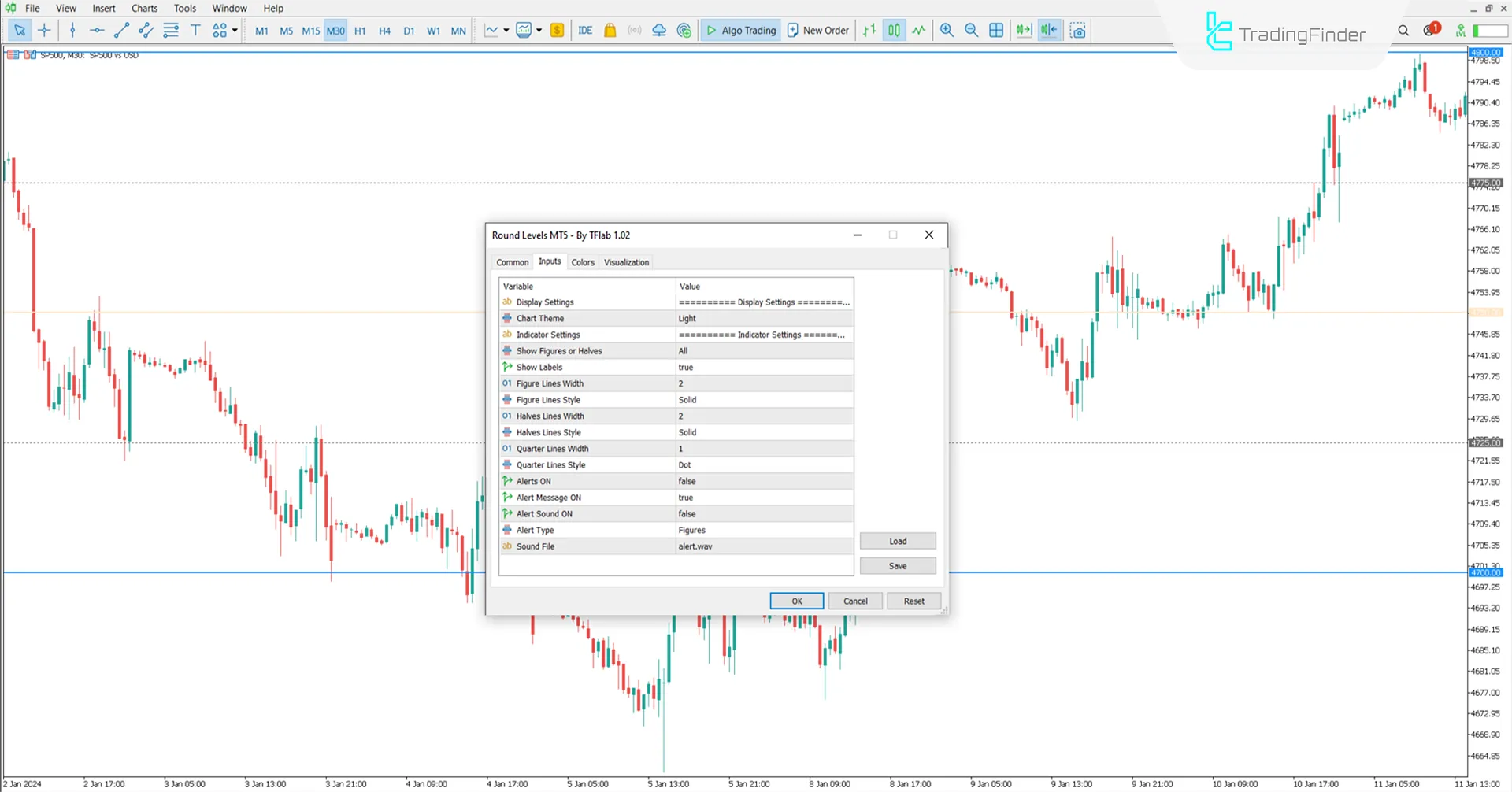Open the Charts menu
This screenshot has height=792, width=1512.
pyautogui.click(x=144, y=8)
